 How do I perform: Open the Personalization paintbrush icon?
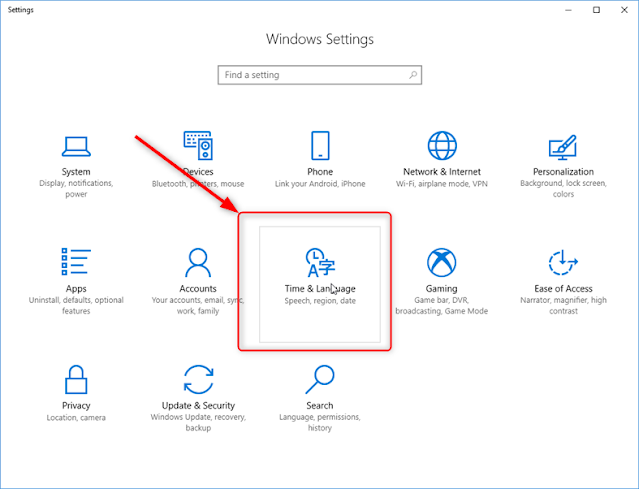coord(563,147)
